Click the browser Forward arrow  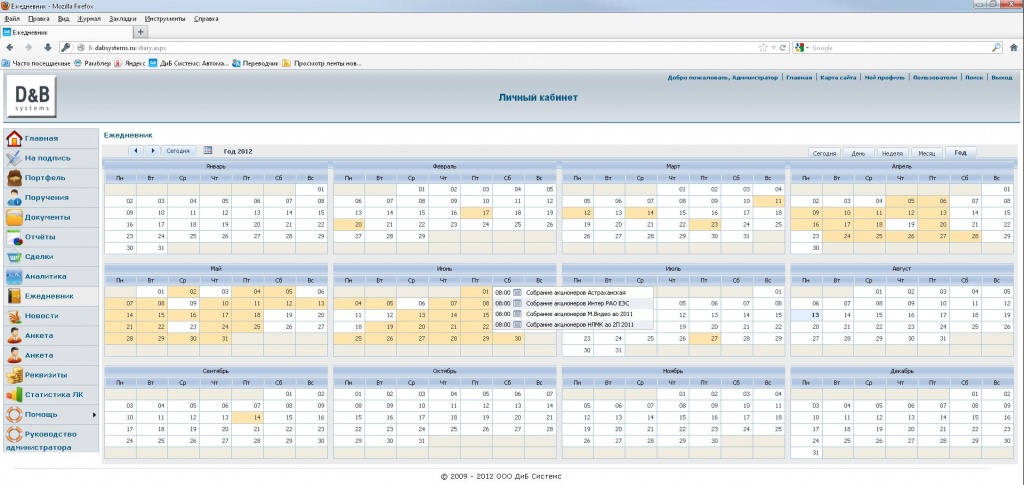coord(28,48)
